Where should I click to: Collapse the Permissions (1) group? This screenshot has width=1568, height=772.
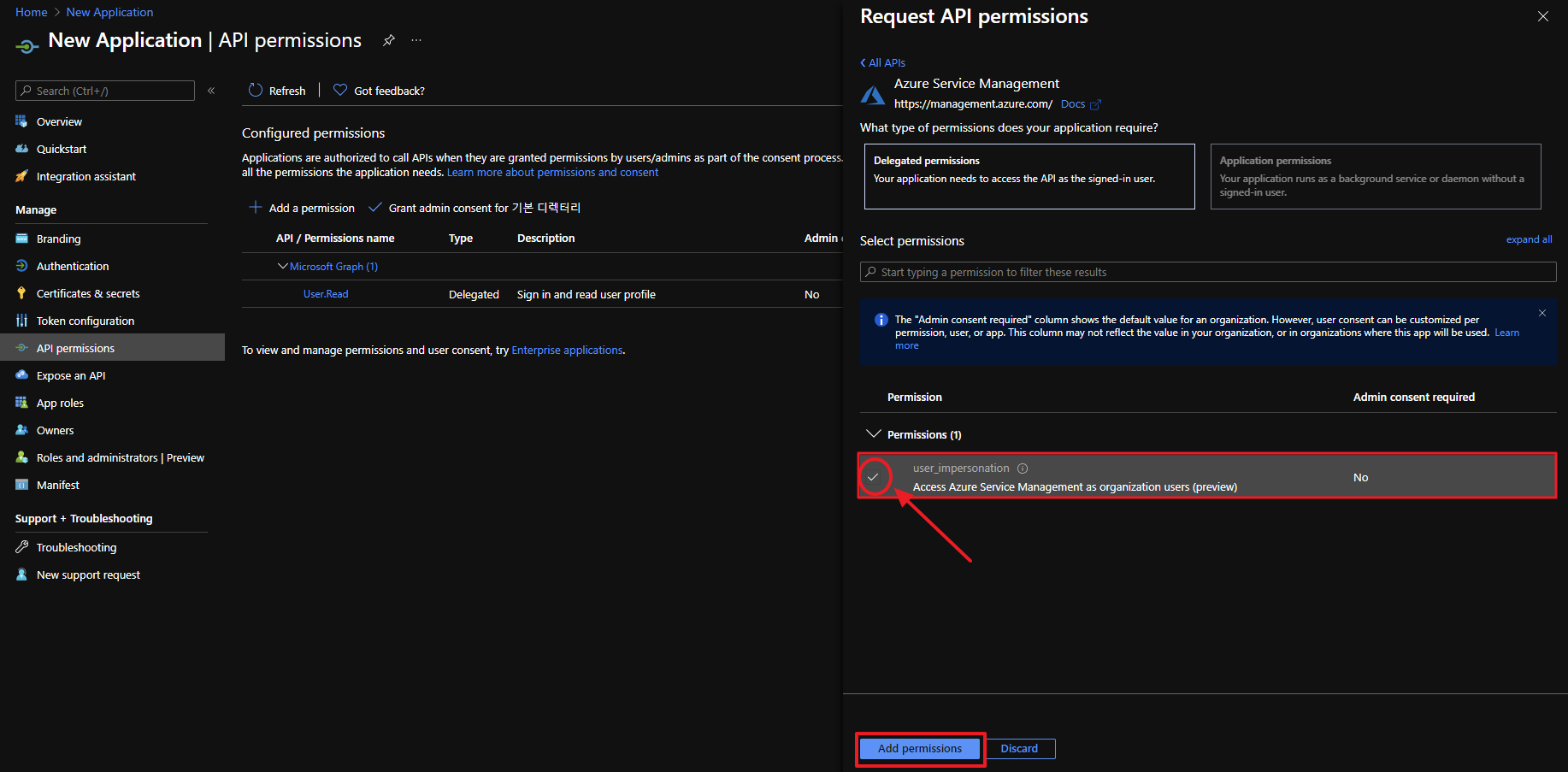coord(873,434)
